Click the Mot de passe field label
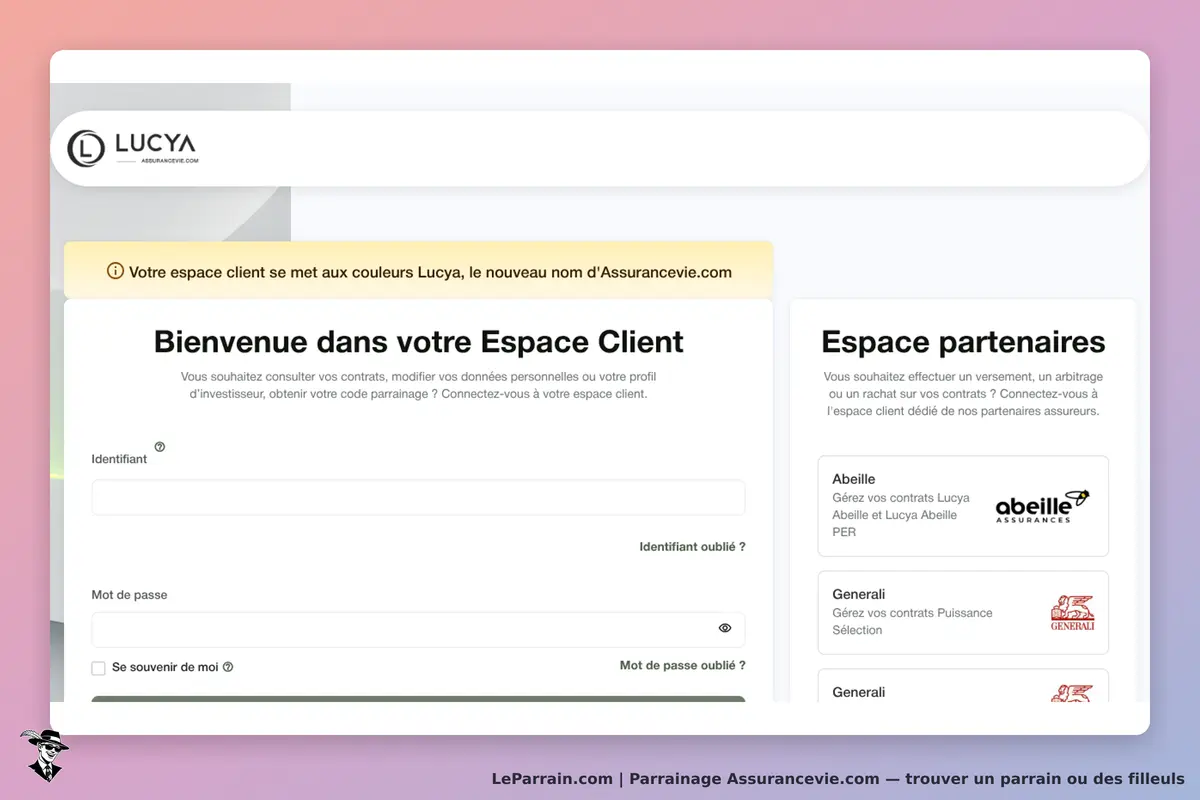The width and height of the screenshot is (1200, 800). (x=129, y=595)
